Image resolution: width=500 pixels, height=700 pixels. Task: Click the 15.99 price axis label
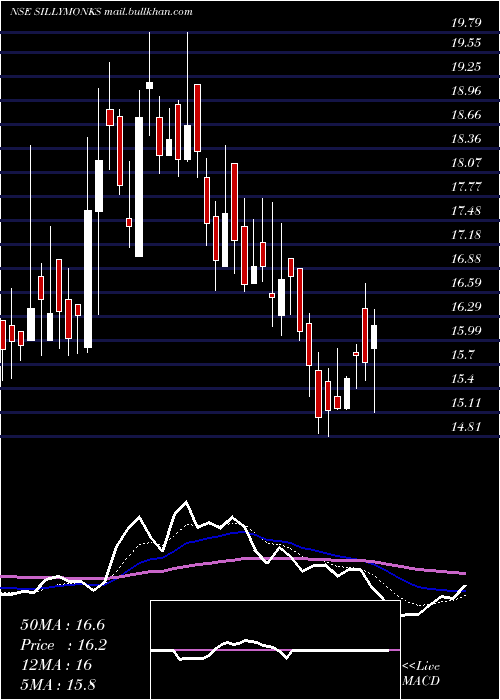(466, 331)
